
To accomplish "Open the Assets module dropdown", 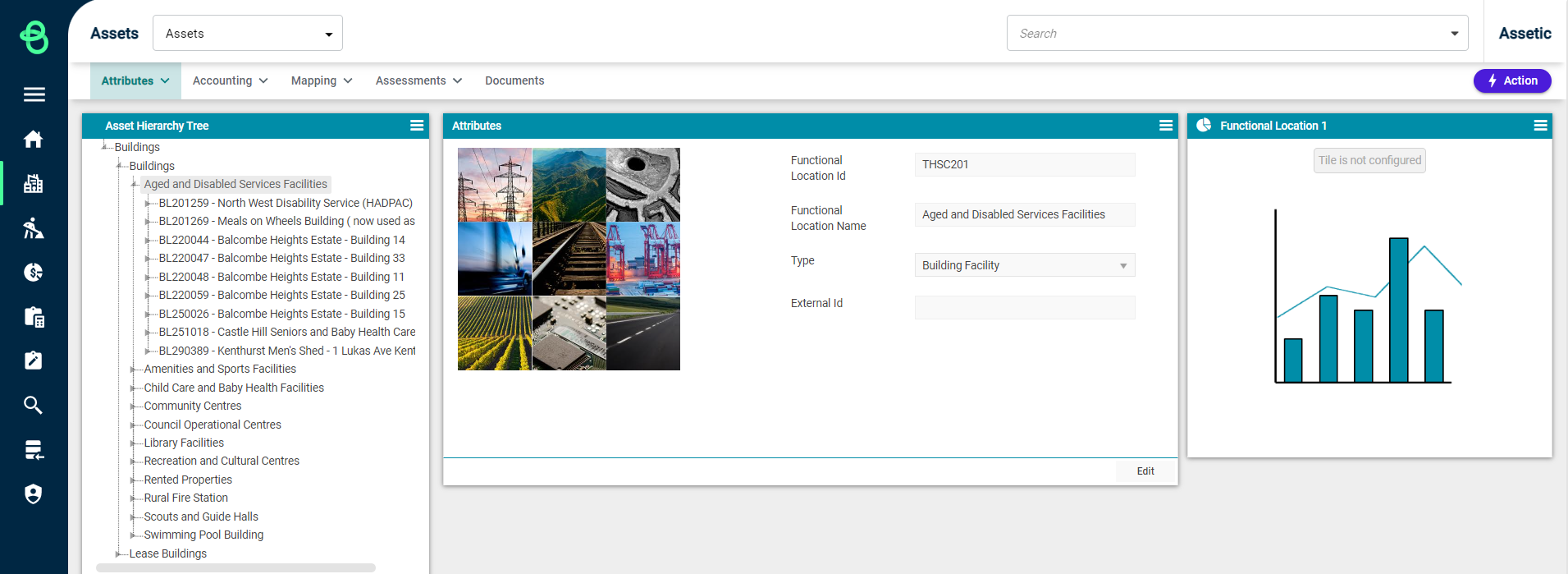I will pos(248,34).
